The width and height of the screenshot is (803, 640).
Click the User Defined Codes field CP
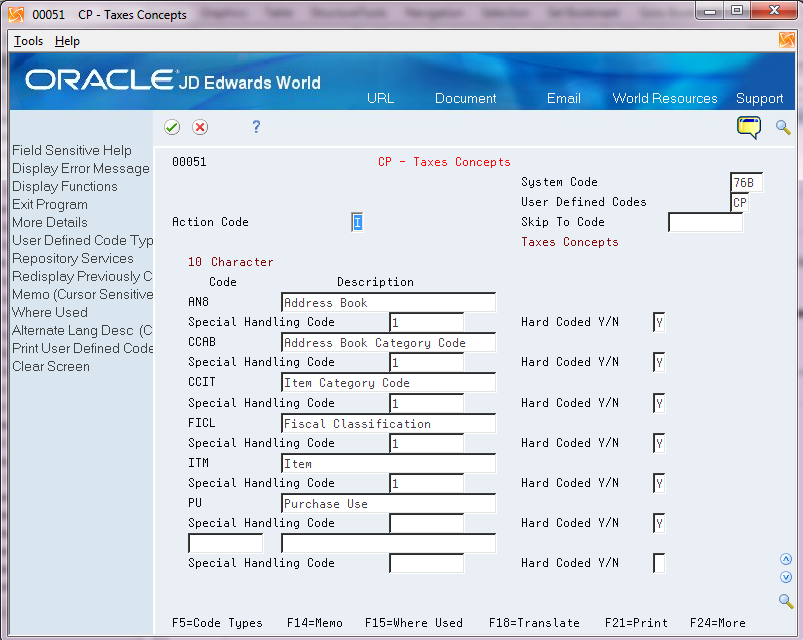739,202
